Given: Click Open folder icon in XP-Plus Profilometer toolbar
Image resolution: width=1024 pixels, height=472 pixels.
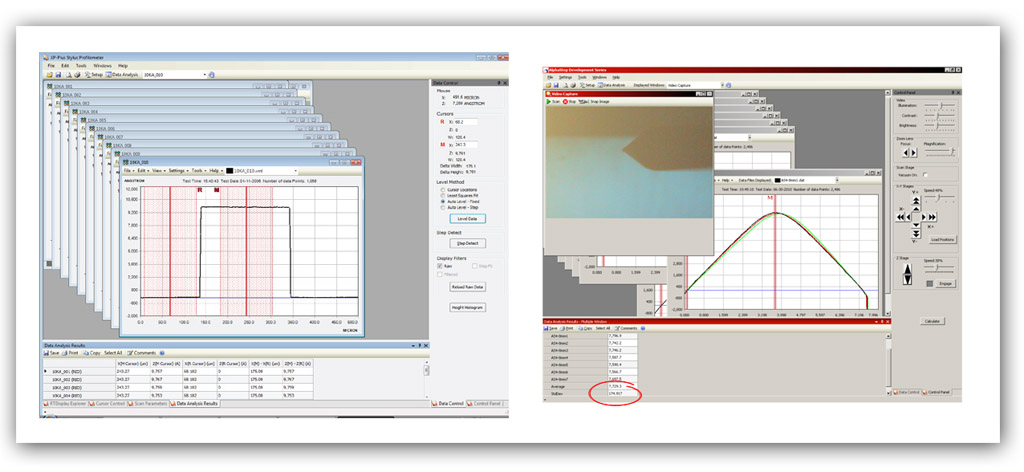Looking at the screenshot, I should (x=50, y=74).
